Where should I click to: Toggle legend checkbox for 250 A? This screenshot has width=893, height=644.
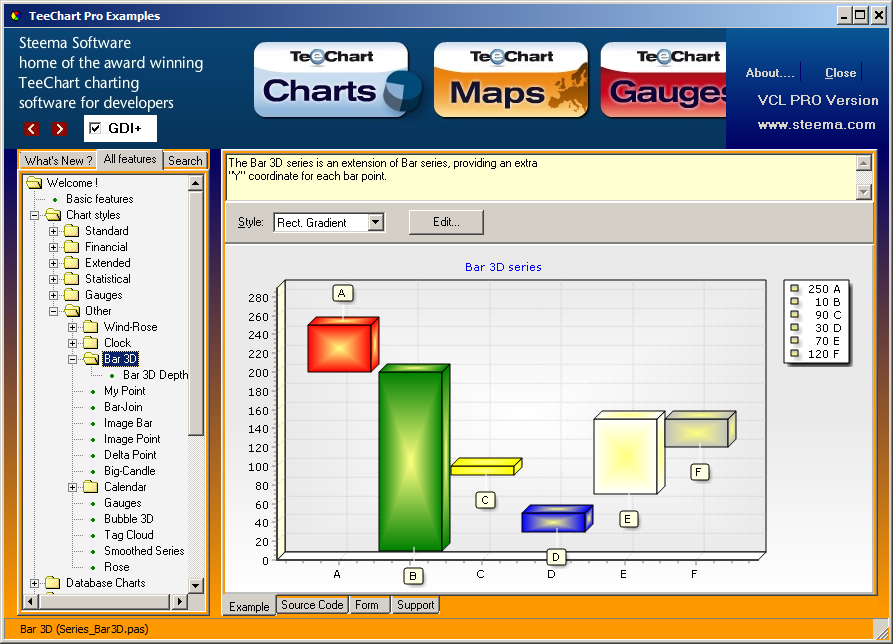[794, 288]
